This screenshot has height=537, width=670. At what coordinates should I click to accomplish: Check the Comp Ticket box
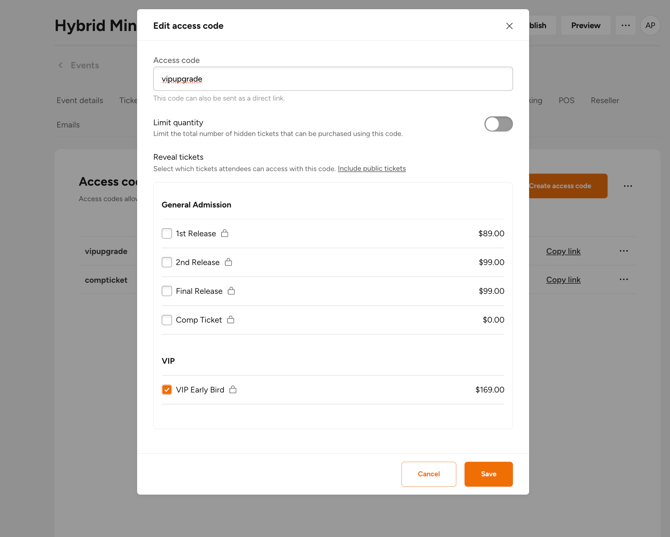pos(167,320)
